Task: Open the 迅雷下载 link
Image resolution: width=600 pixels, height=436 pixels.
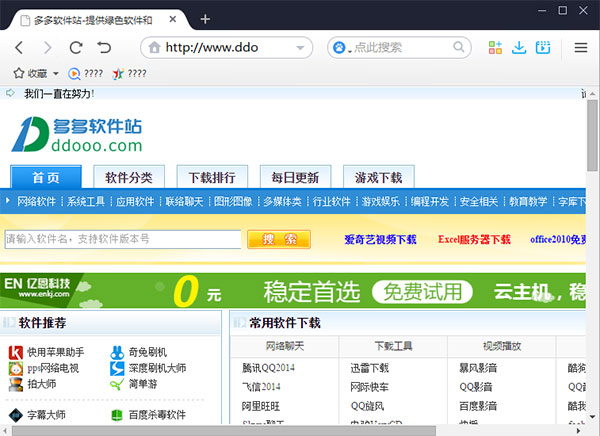Action: point(369,368)
